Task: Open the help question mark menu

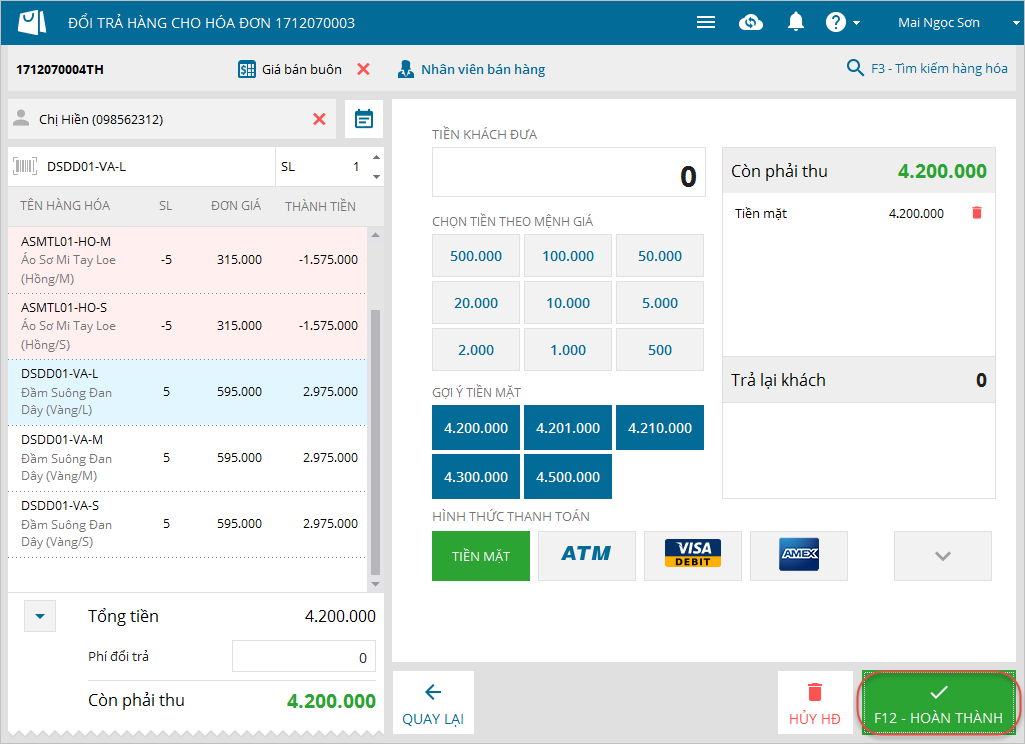Action: [x=842, y=23]
